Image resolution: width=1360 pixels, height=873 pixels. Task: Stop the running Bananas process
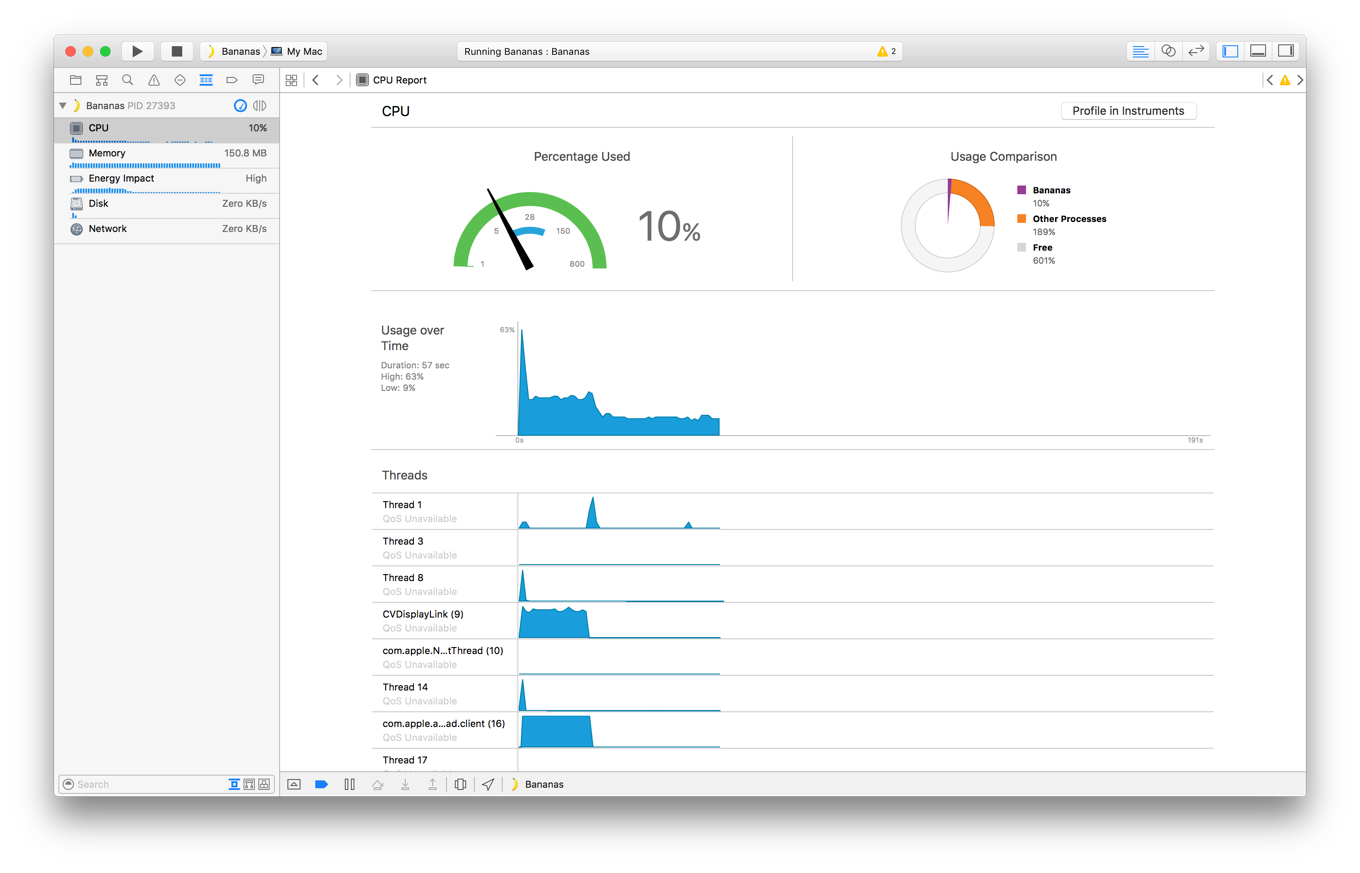[x=180, y=50]
